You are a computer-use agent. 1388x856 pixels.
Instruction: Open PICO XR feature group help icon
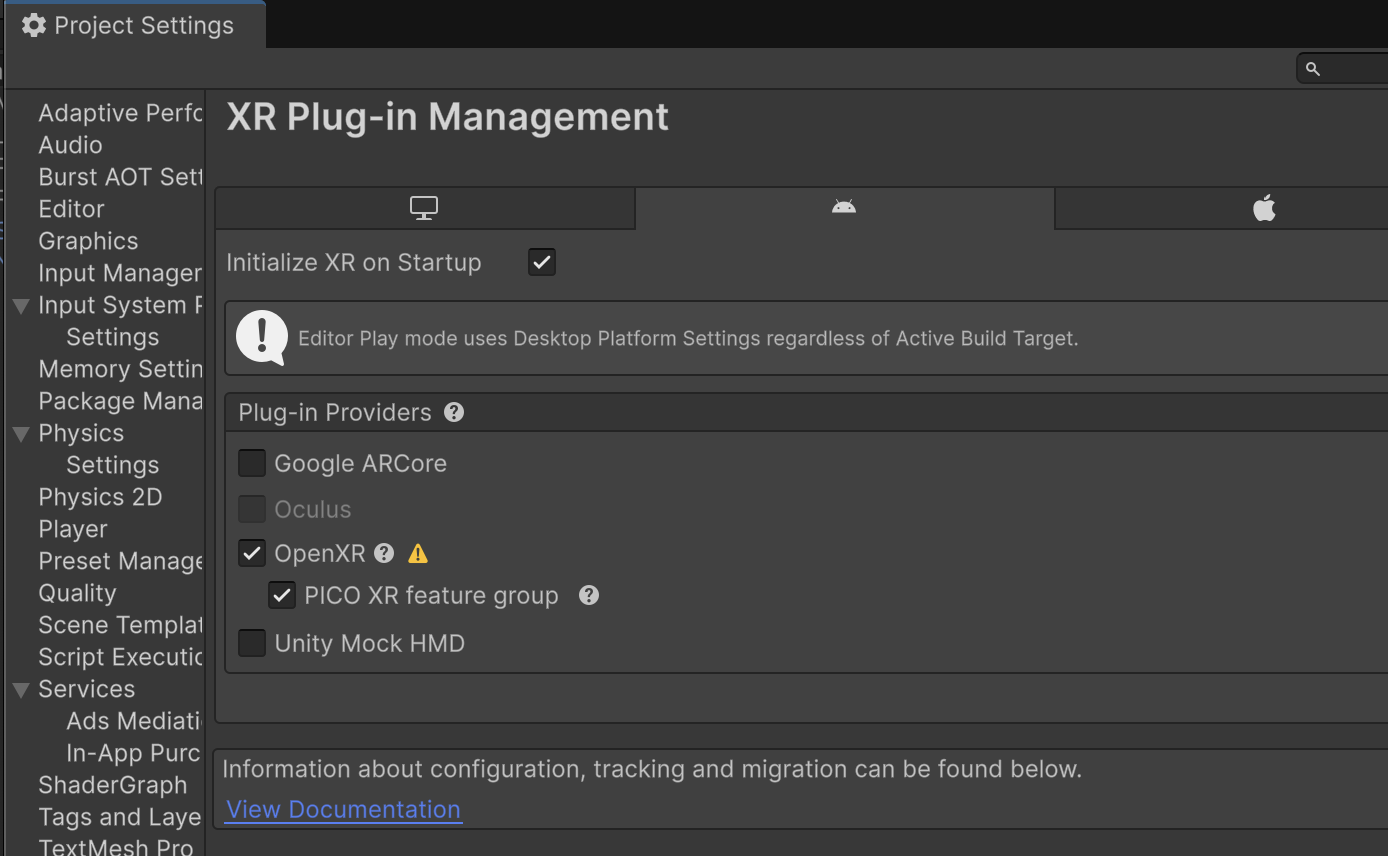pos(589,595)
